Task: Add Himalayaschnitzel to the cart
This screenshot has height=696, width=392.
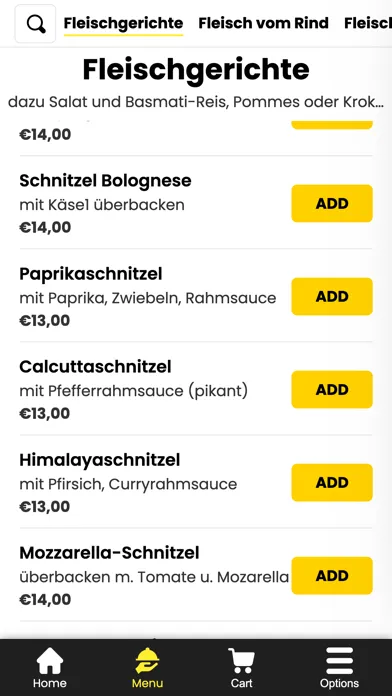Action: click(x=332, y=482)
